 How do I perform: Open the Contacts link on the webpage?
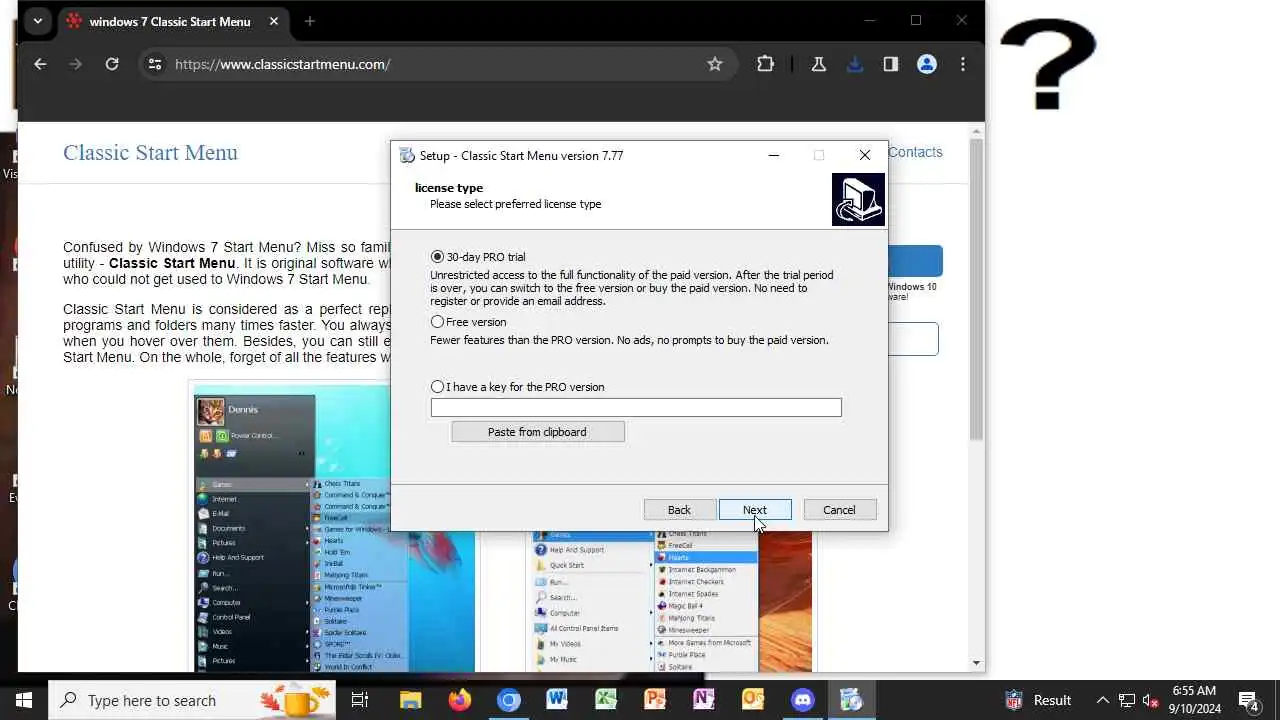915,152
